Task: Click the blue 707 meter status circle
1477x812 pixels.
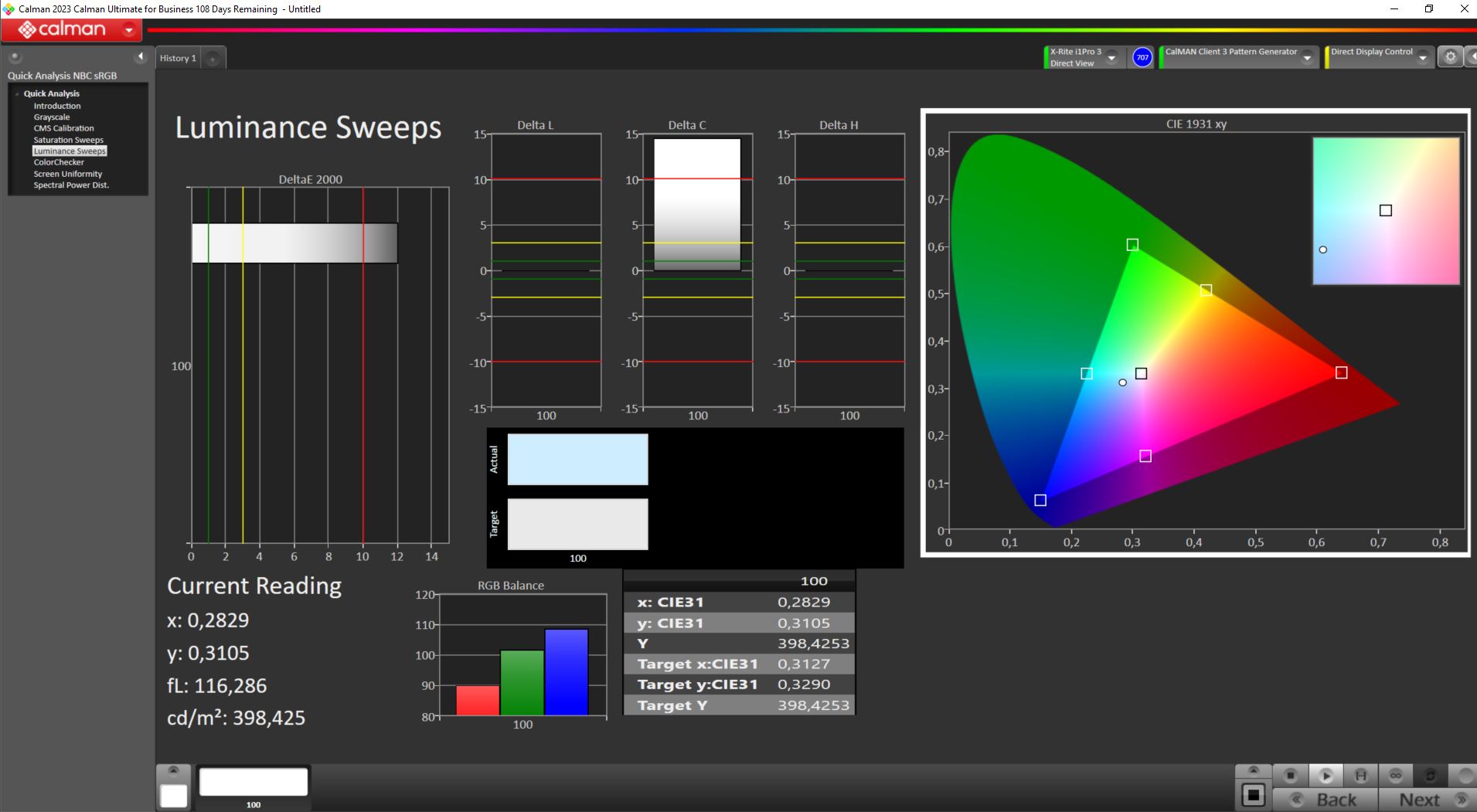Action: click(x=1142, y=57)
